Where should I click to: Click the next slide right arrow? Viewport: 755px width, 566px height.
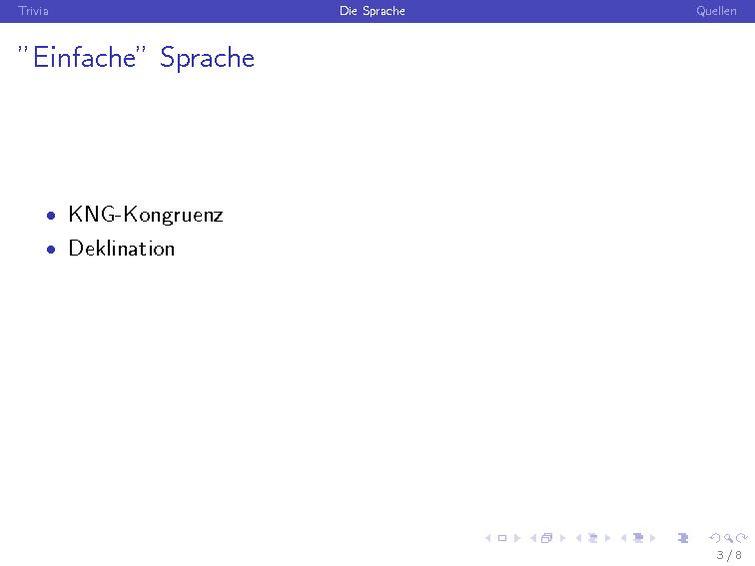[x=516, y=538]
